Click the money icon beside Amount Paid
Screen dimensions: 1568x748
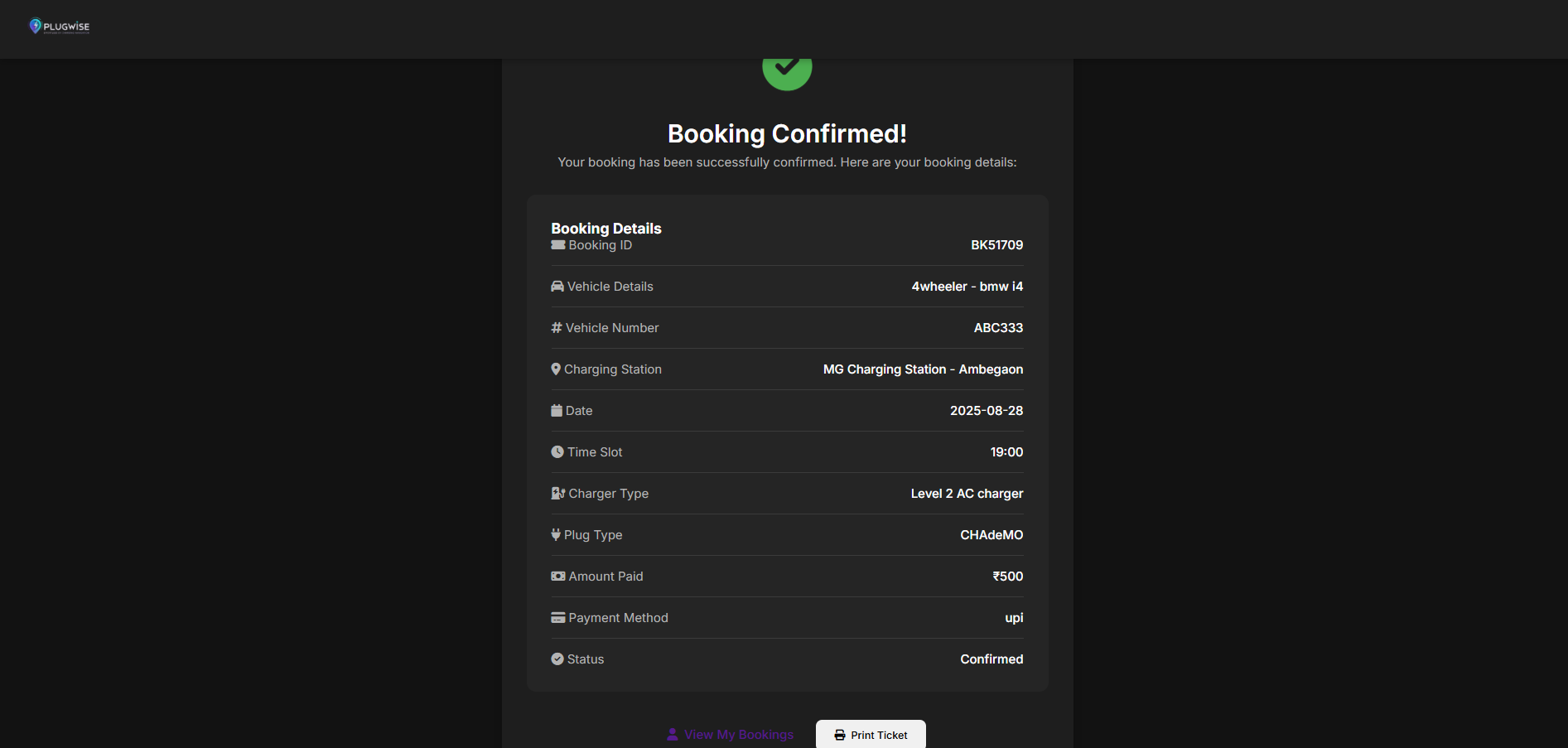[x=558, y=577]
